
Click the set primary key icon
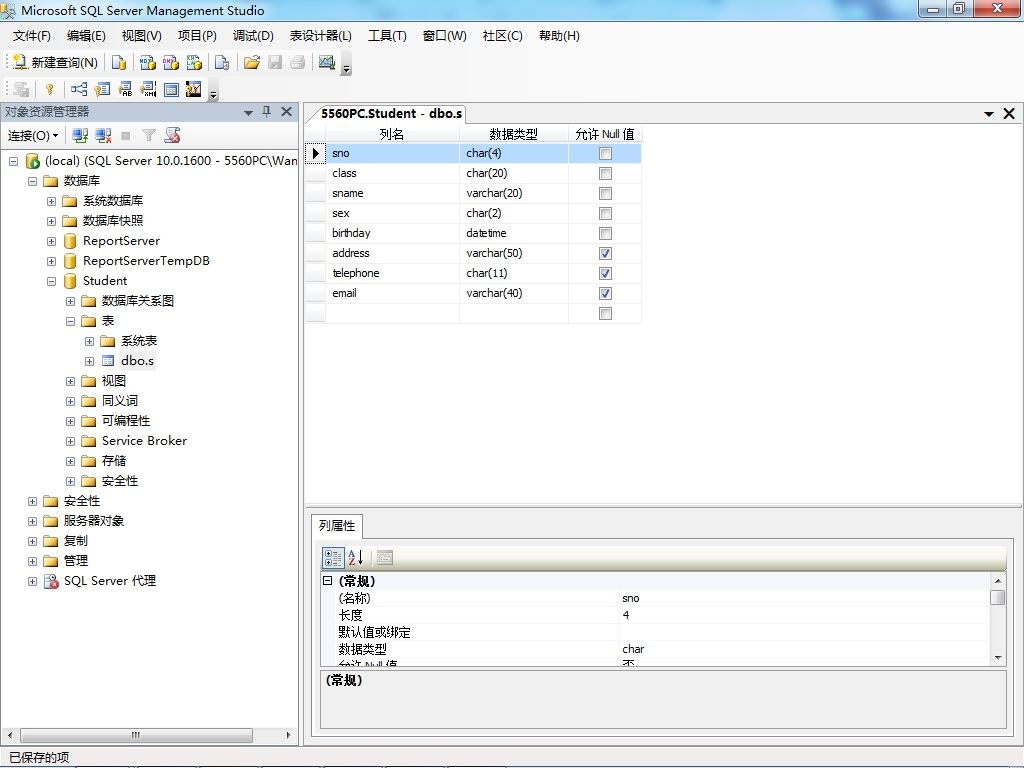tap(50, 89)
